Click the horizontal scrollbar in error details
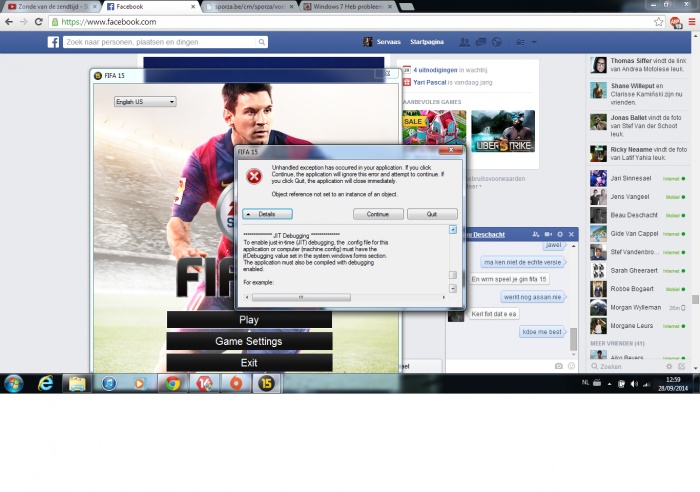 pos(301,297)
